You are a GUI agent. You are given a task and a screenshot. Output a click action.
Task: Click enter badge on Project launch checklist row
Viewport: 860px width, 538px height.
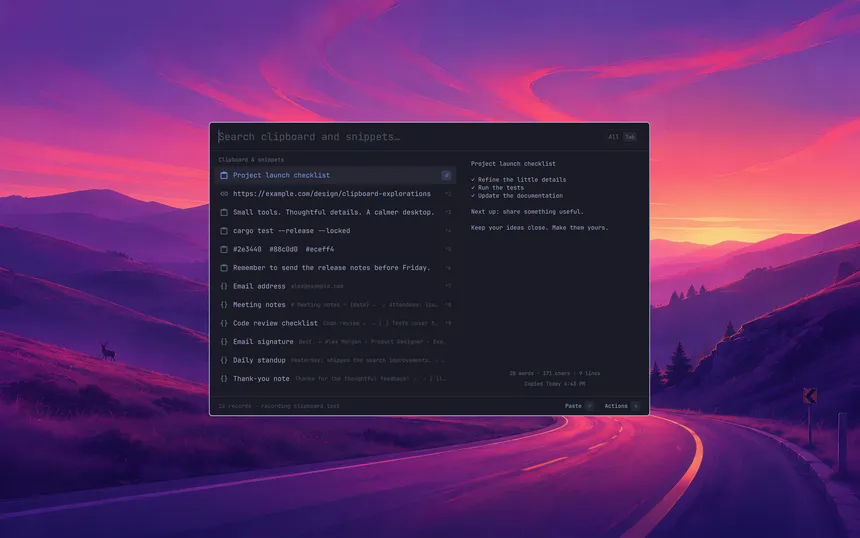(x=446, y=175)
